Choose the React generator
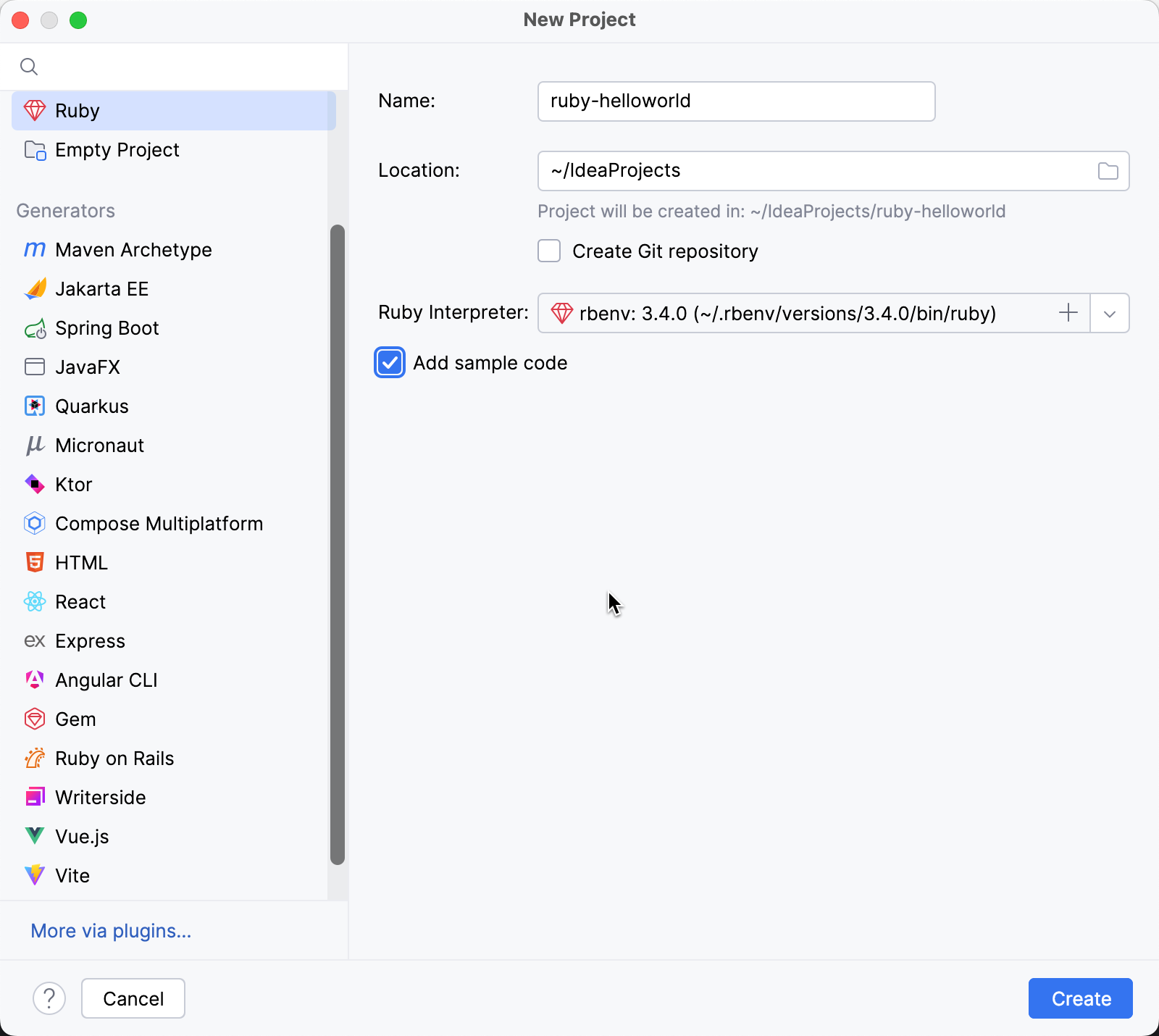This screenshot has width=1159, height=1036. [x=80, y=601]
